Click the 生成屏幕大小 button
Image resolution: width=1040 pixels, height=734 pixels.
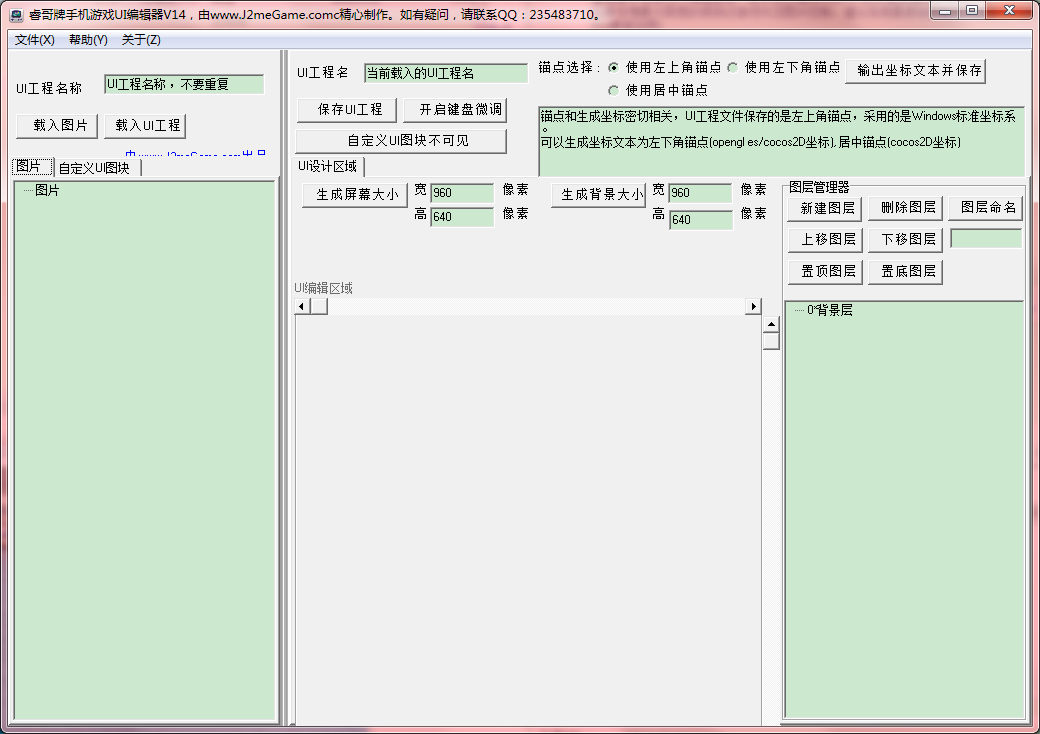point(355,195)
